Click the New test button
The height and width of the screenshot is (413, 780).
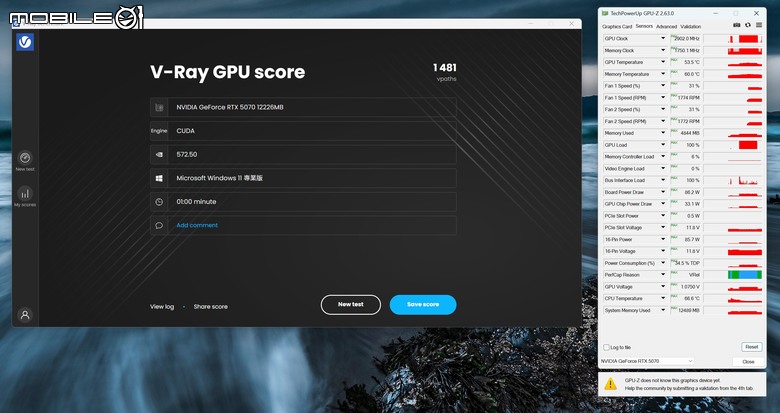coord(351,305)
